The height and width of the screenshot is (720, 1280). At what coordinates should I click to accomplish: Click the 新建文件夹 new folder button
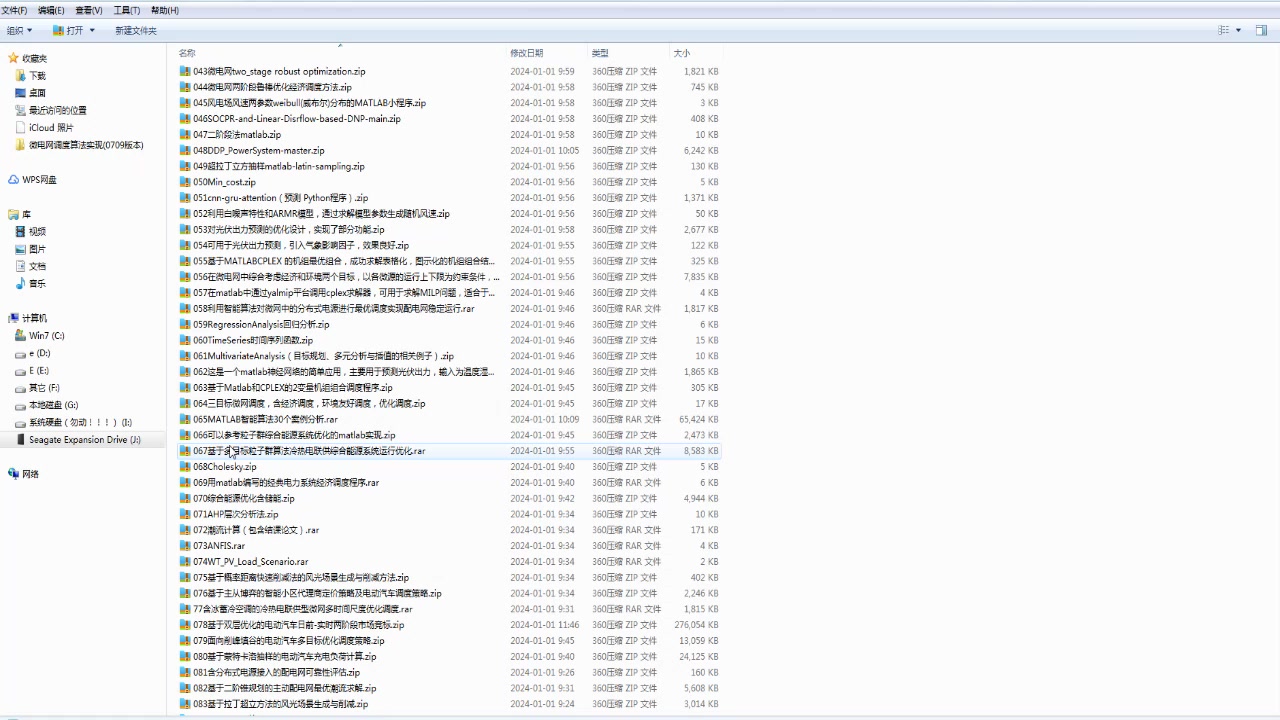[x=136, y=30]
